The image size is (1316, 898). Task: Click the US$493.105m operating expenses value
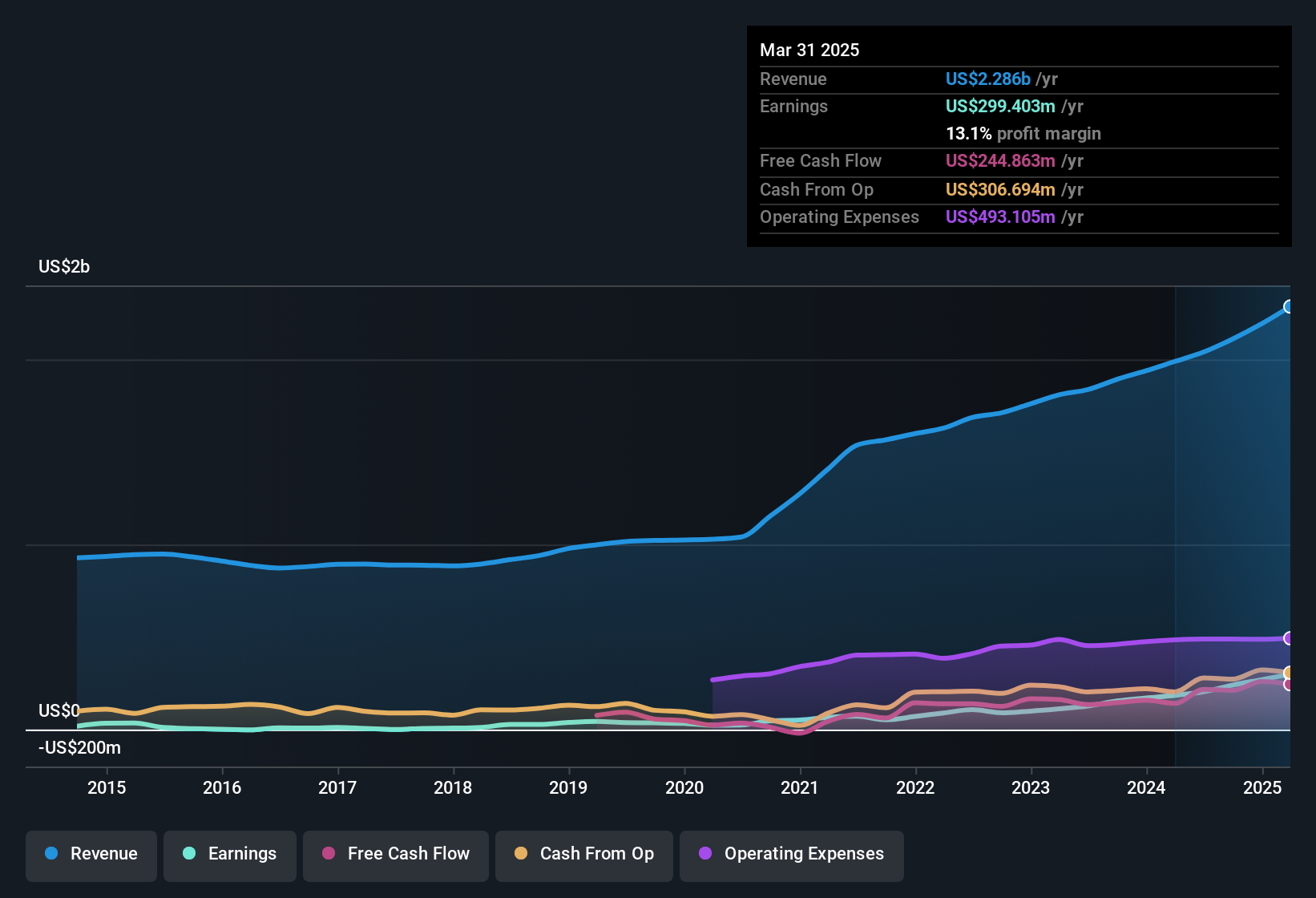point(999,217)
